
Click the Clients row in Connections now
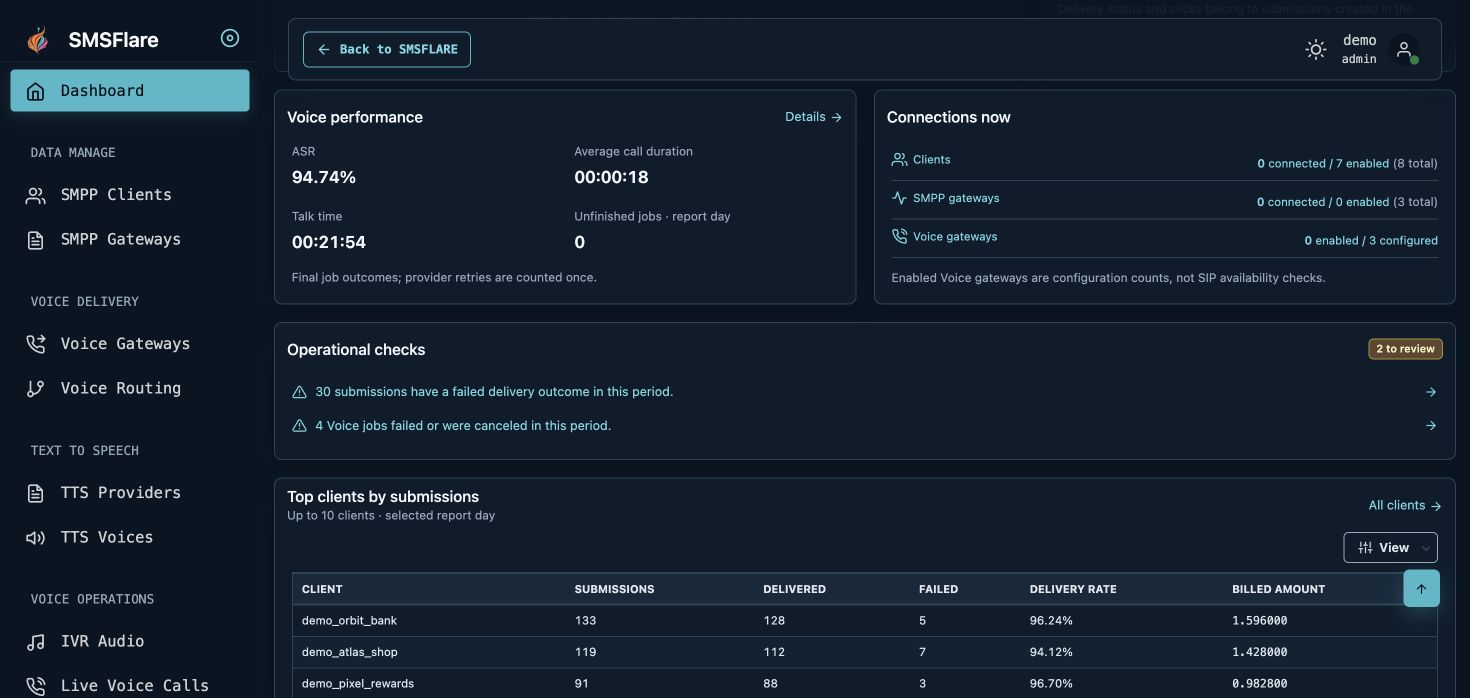coord(1164,161)
